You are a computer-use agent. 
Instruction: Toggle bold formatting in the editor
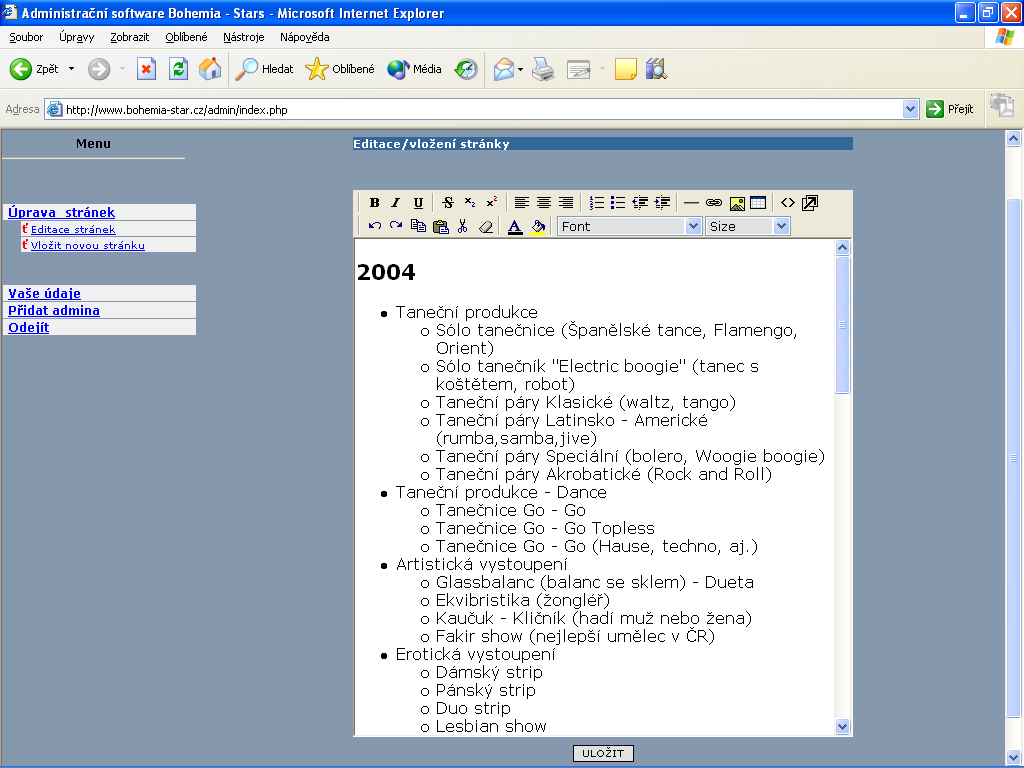pyautogui.click(x=374, y=203)
